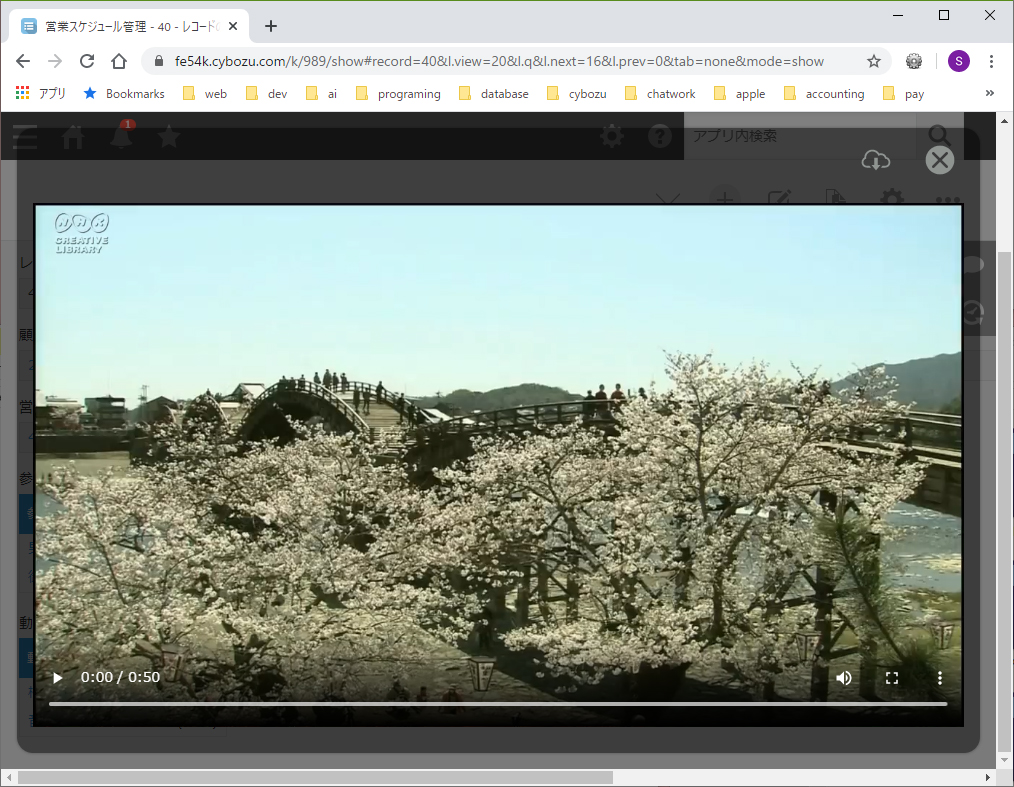Show more hidden bookmarks
Image resolution: width=1014 pixels, height=787 pixels.
click(989, 93)
